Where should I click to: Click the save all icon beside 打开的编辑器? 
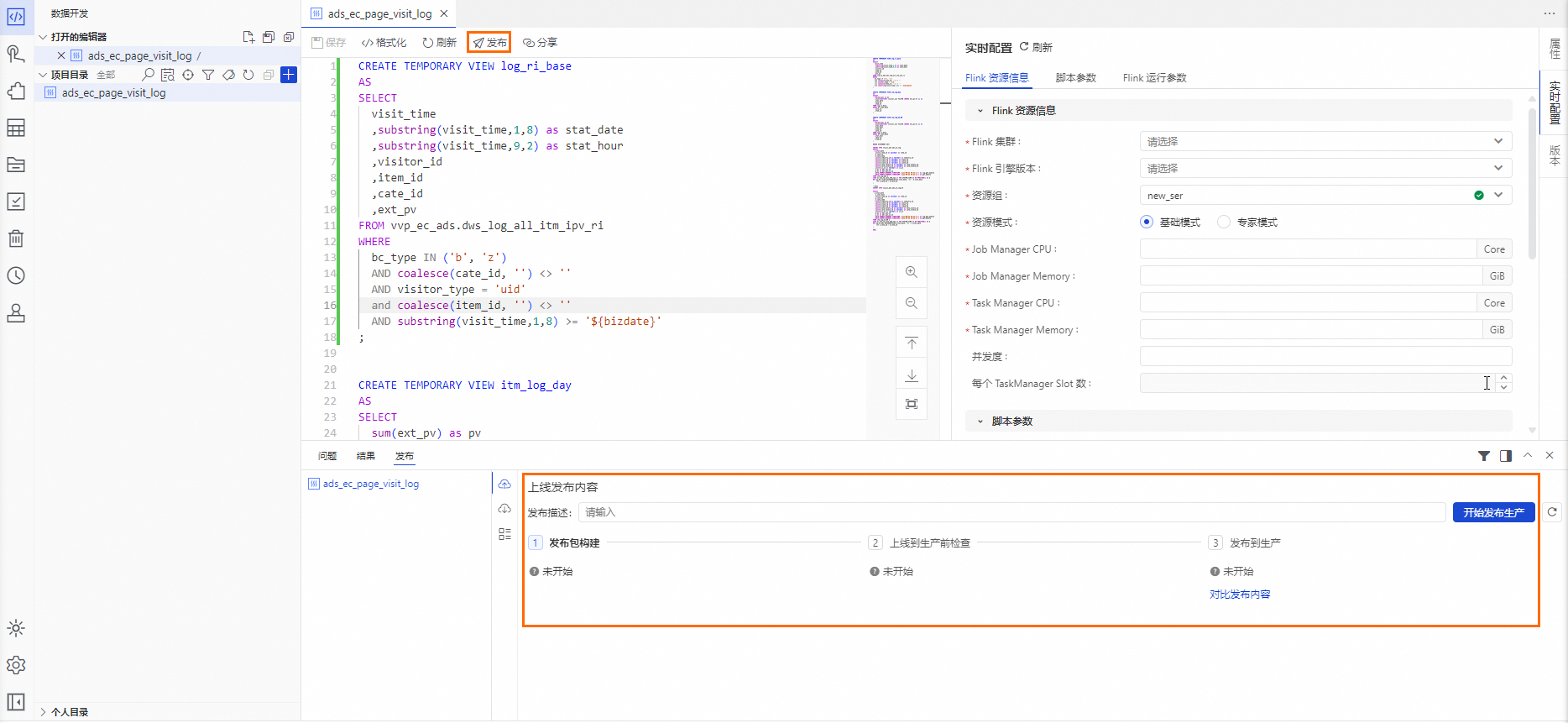point(269,37)
